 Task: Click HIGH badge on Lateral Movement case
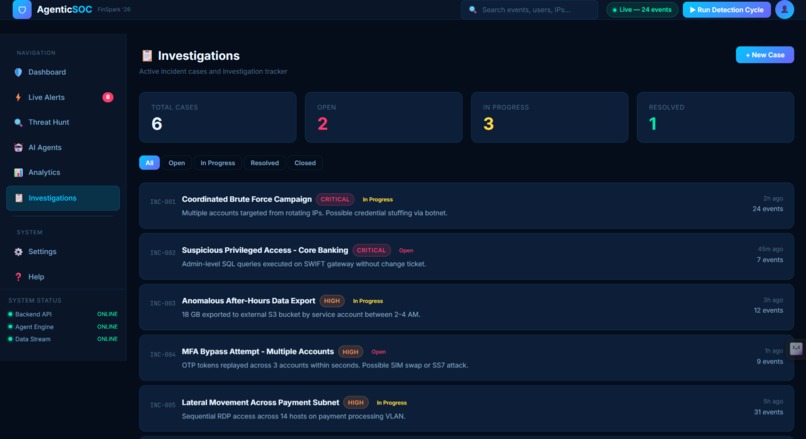[x=356, y=403]
